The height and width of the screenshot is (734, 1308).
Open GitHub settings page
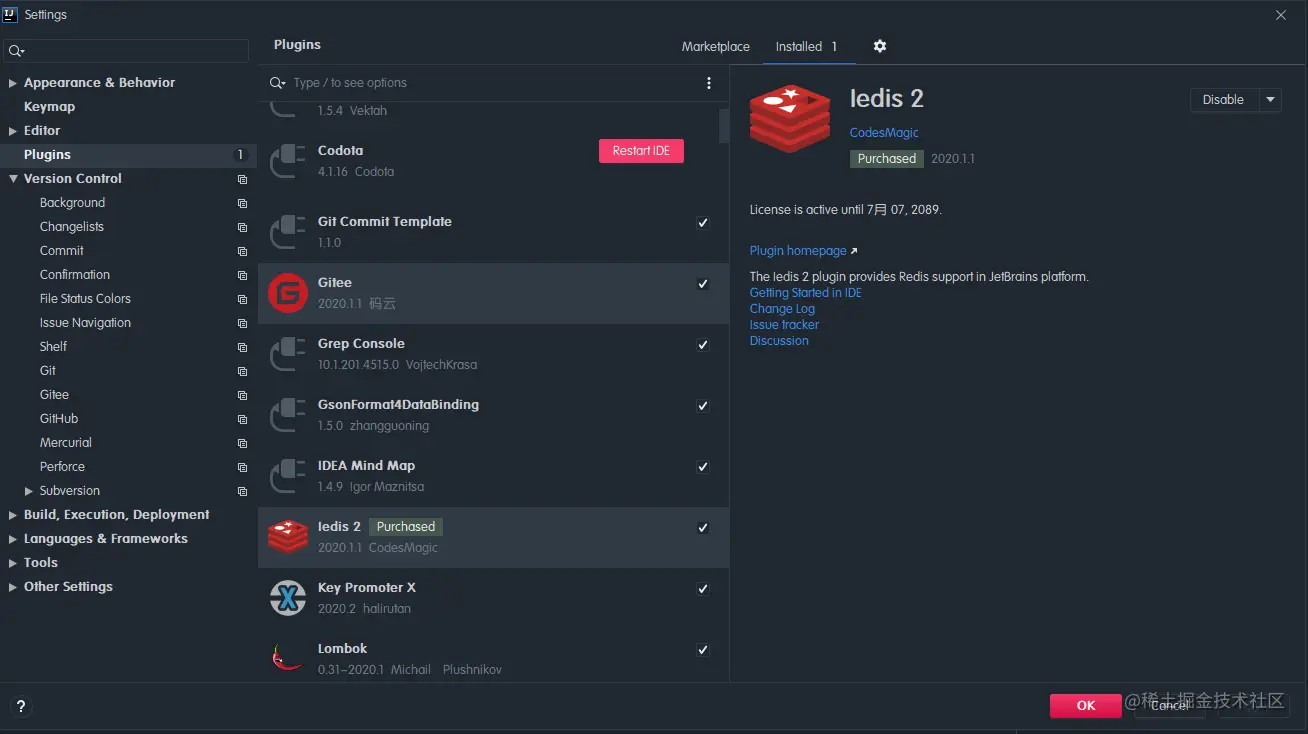tap(59, 419)
